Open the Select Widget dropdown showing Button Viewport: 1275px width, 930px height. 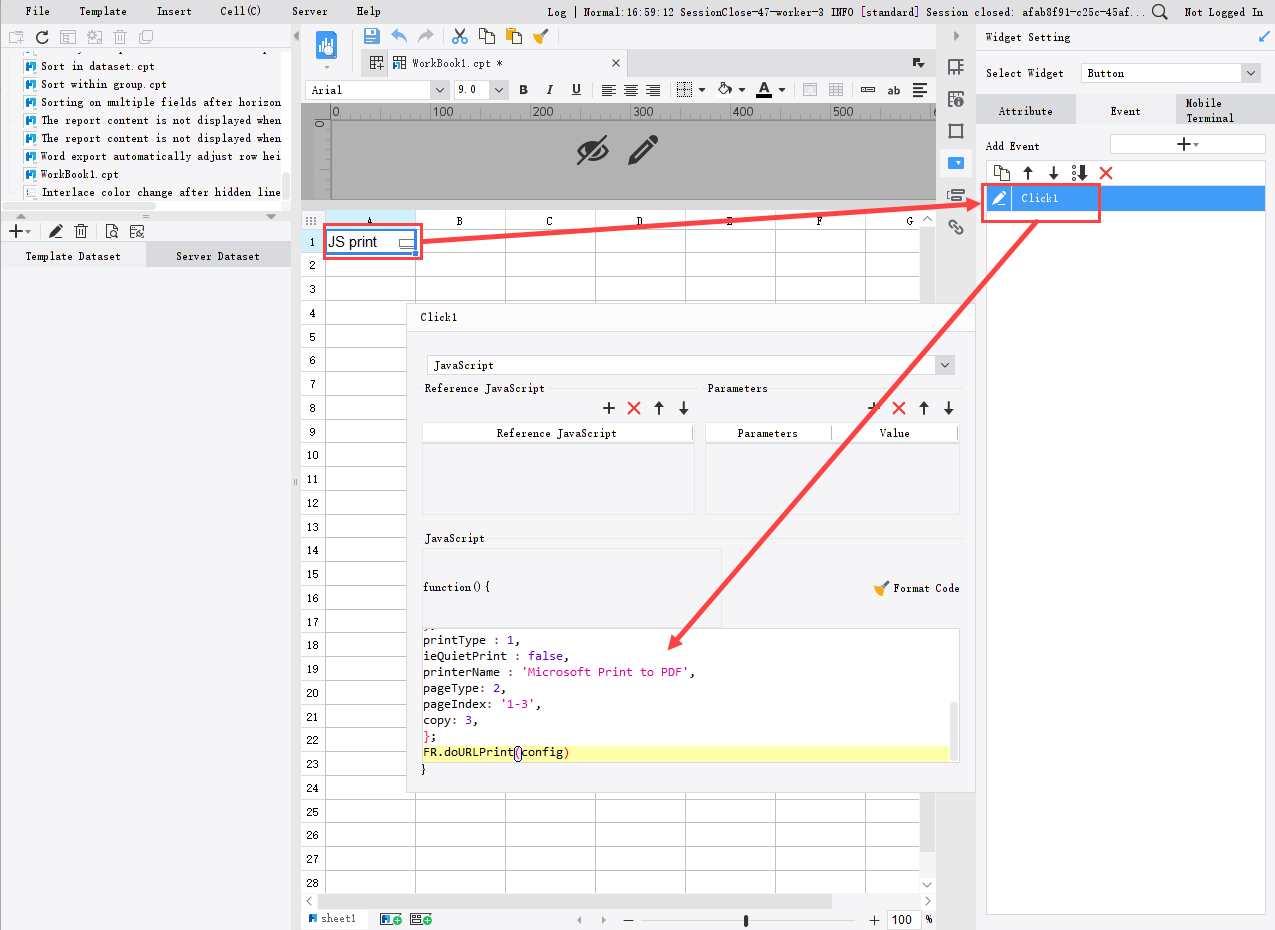point(1250,72)
